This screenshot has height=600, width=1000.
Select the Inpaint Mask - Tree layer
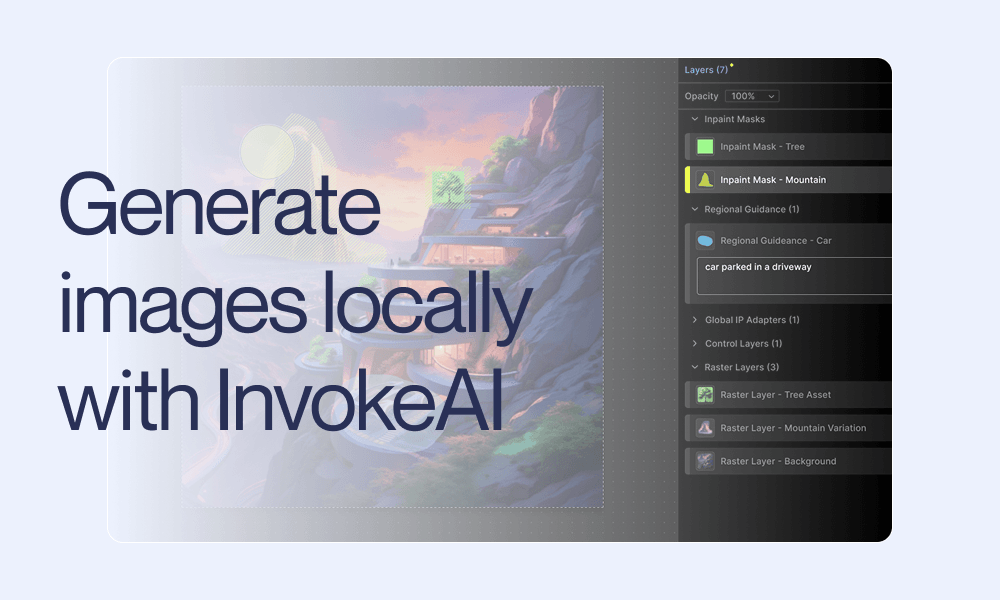(762, 147)
